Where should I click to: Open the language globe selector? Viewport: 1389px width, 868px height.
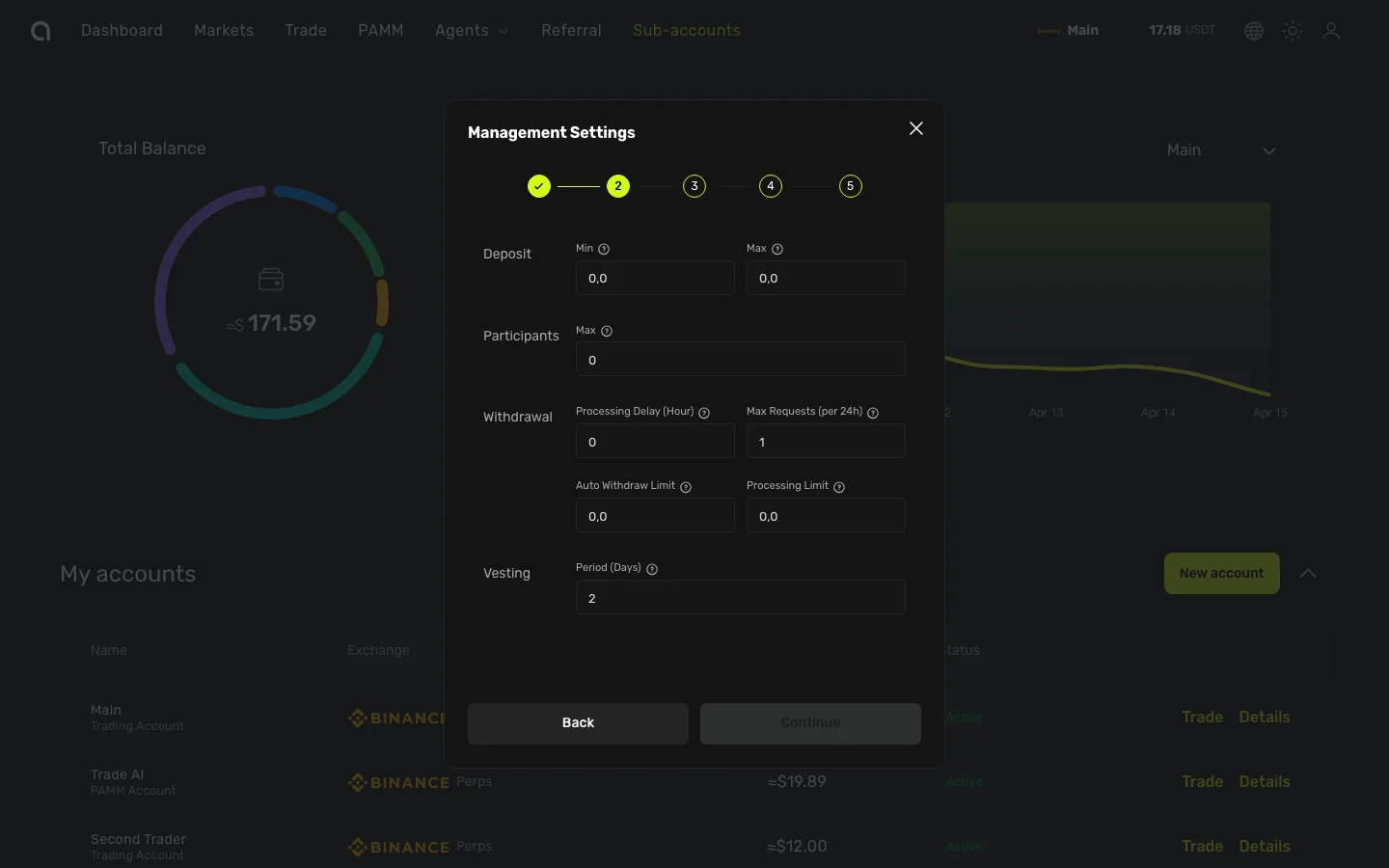(1254, 31)
